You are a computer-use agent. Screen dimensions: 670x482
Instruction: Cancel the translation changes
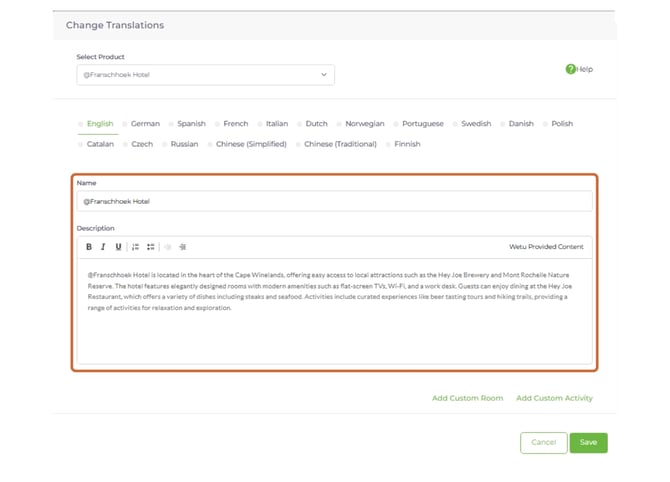click(x=544, y=442)
